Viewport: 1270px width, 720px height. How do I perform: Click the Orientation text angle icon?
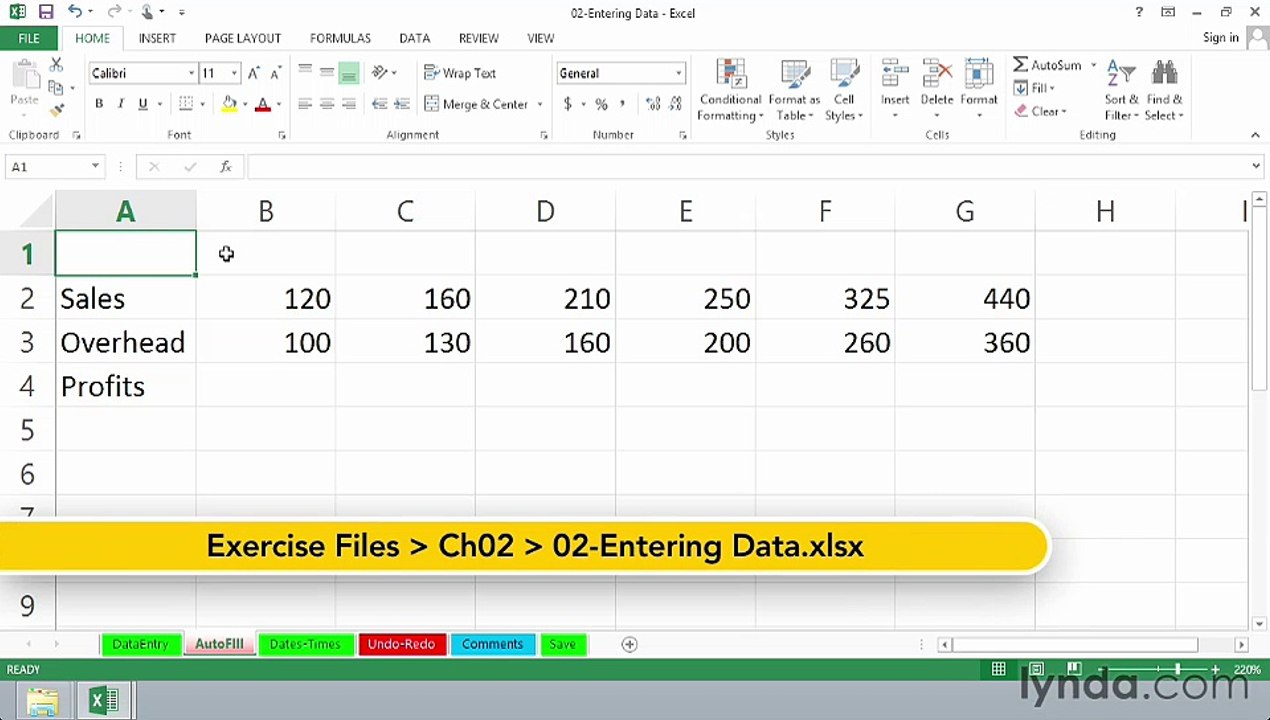coord(380,73)
